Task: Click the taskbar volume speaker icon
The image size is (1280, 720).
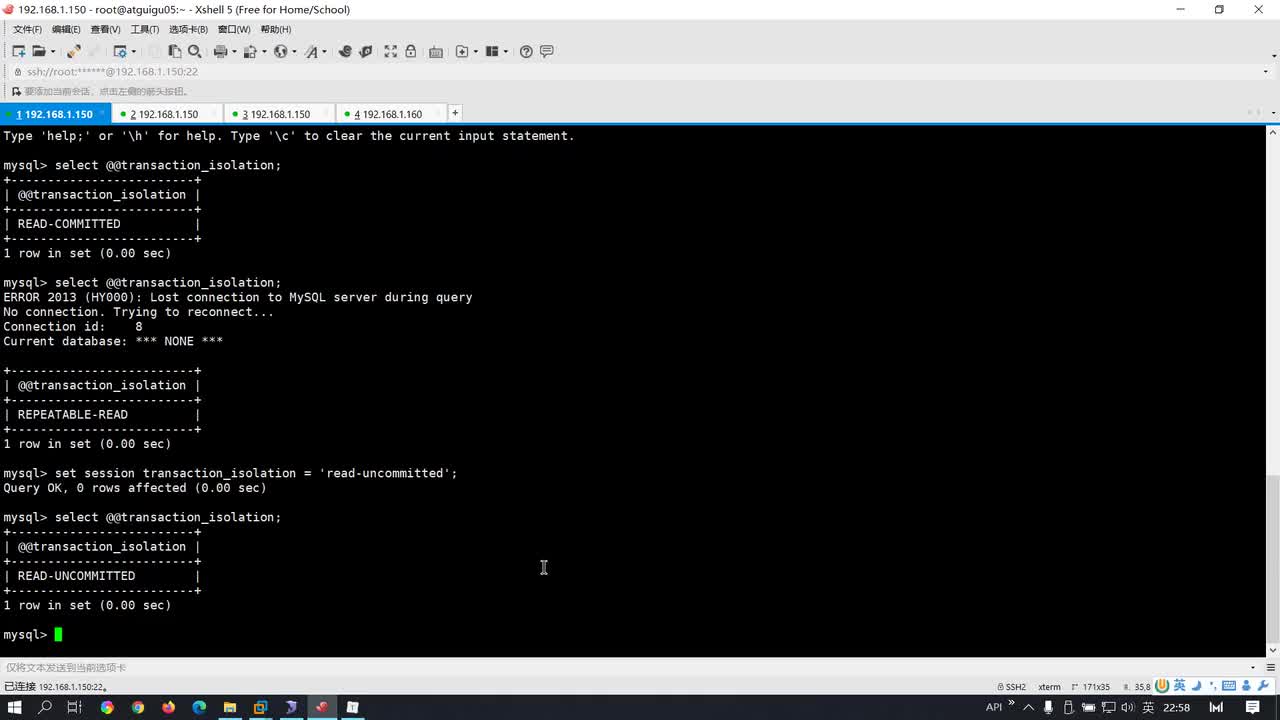Action: pyautogui.click(x=1126, y=707)
